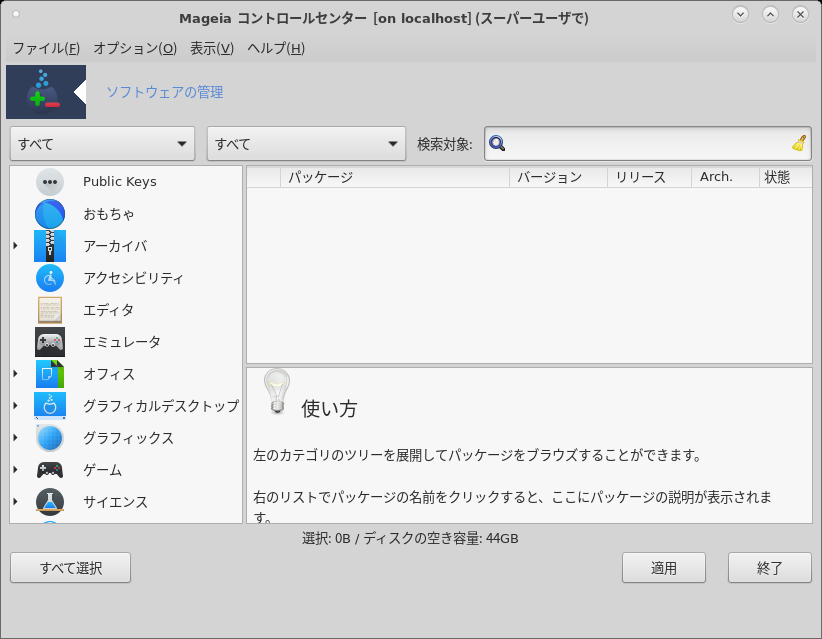Viewport: 822px width, 639px height.
Task: Click the アクセシビリティ wheelchair icon
Action: coord(50,278)
